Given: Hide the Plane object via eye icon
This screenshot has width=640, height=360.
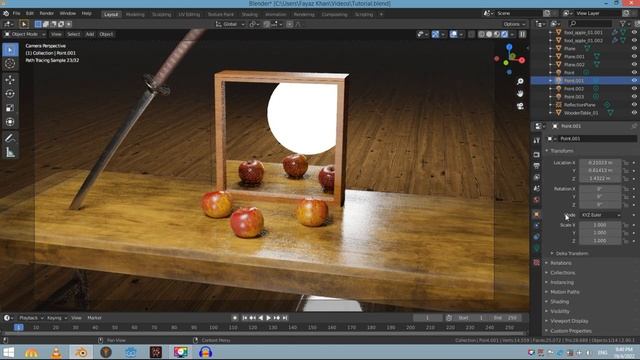Looking at the screenshot, I should tap(634, 49).
